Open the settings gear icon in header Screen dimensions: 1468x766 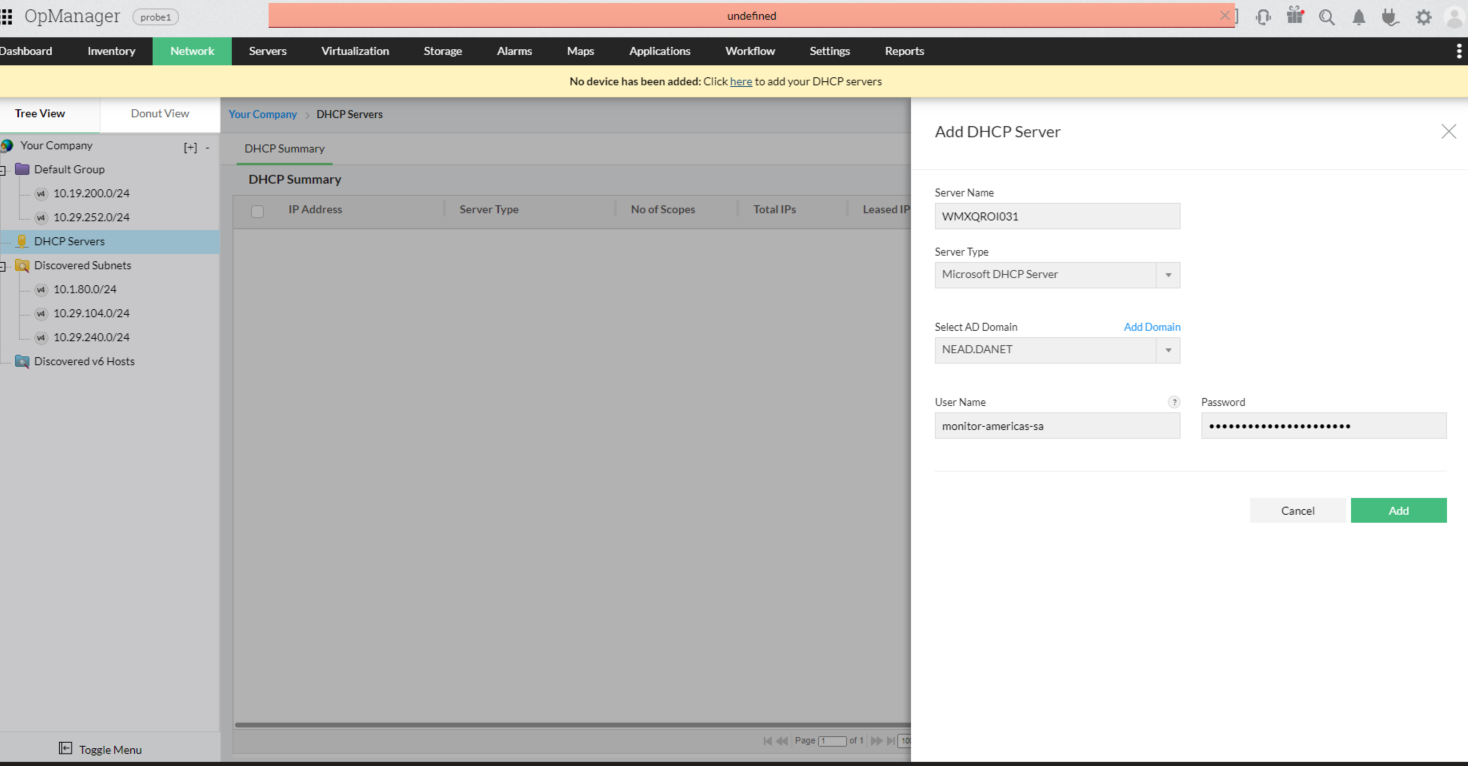coord(1424,17)
